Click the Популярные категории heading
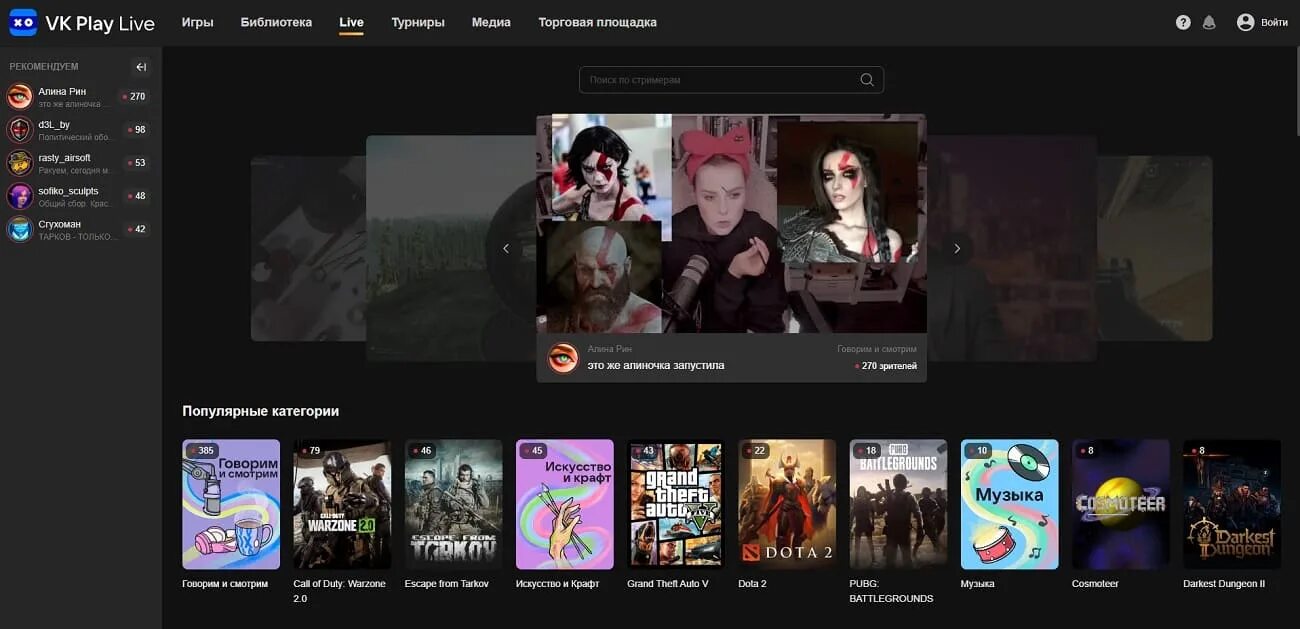This screenshot has width=1300, height=629. click(261, 411)
